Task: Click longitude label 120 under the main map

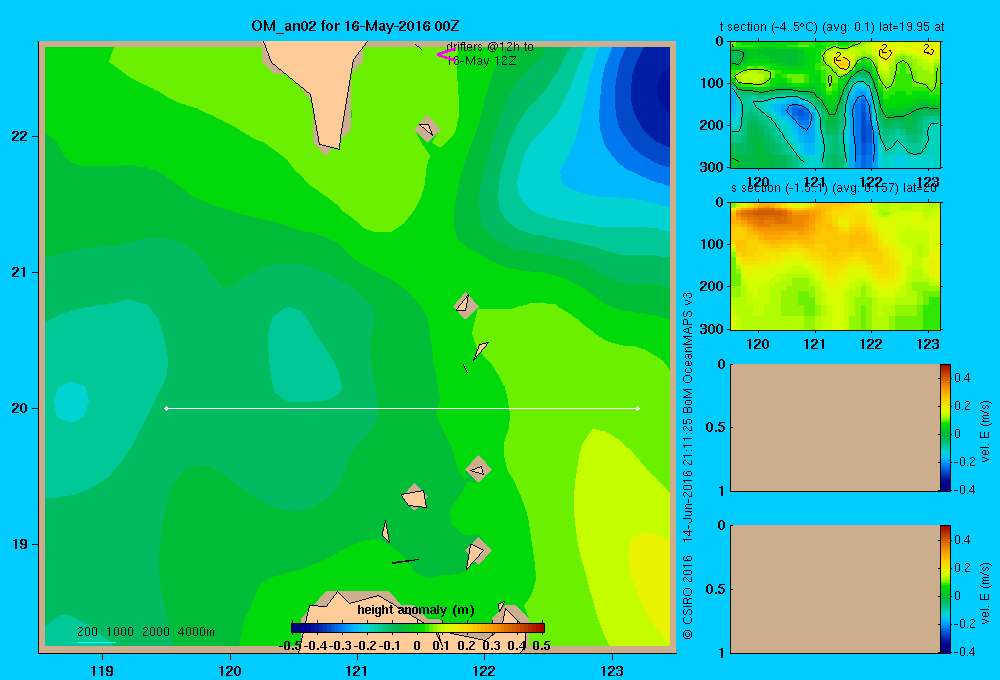Action: [230, 670]
